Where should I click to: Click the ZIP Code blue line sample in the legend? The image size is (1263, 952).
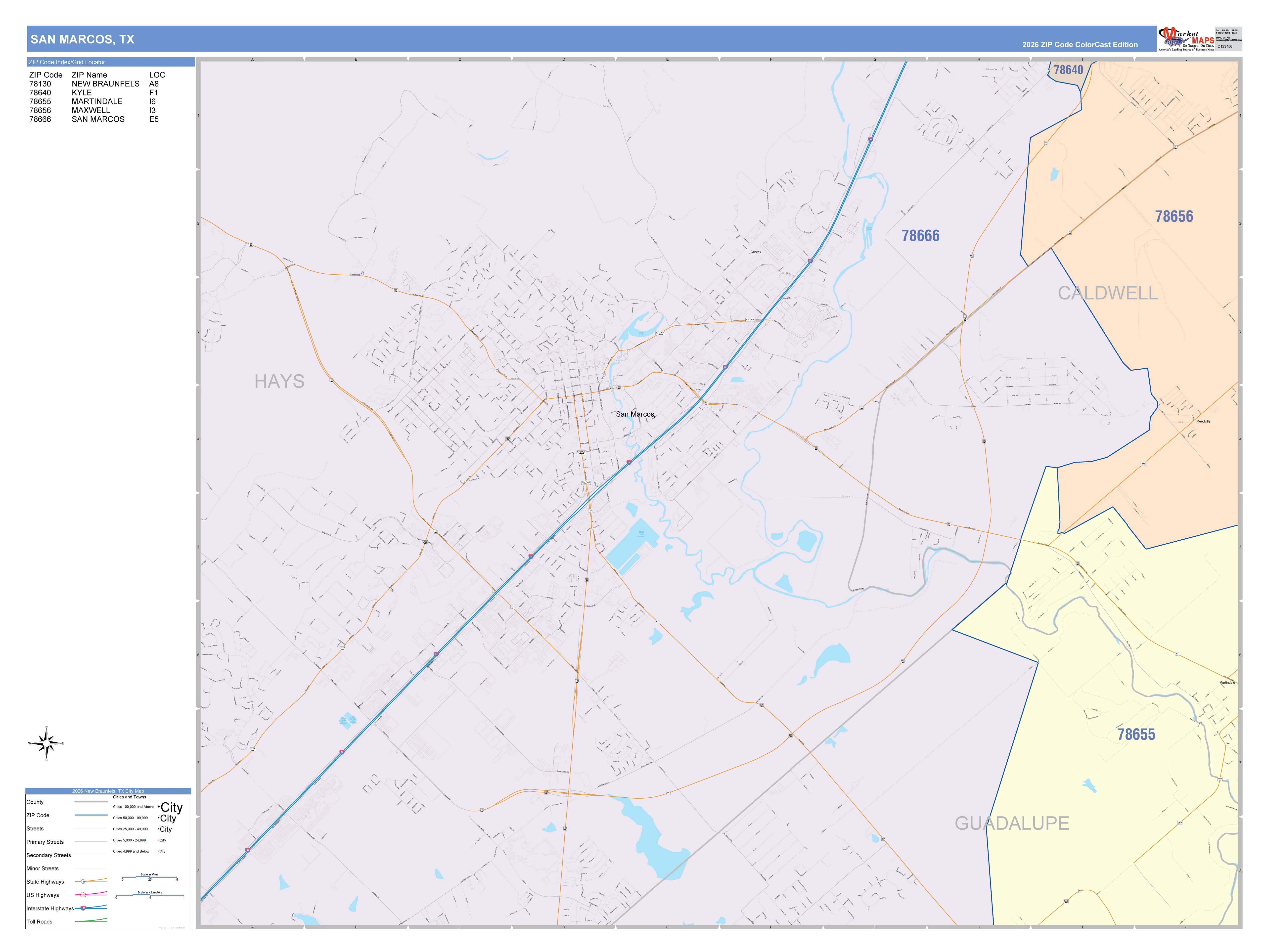(91, 815)
